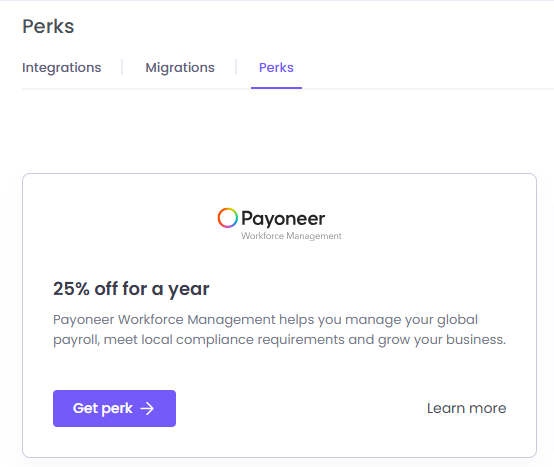554x467 pixels.
Task: Click the Payoneer rainbow ring icon
Action: [227, 218]
